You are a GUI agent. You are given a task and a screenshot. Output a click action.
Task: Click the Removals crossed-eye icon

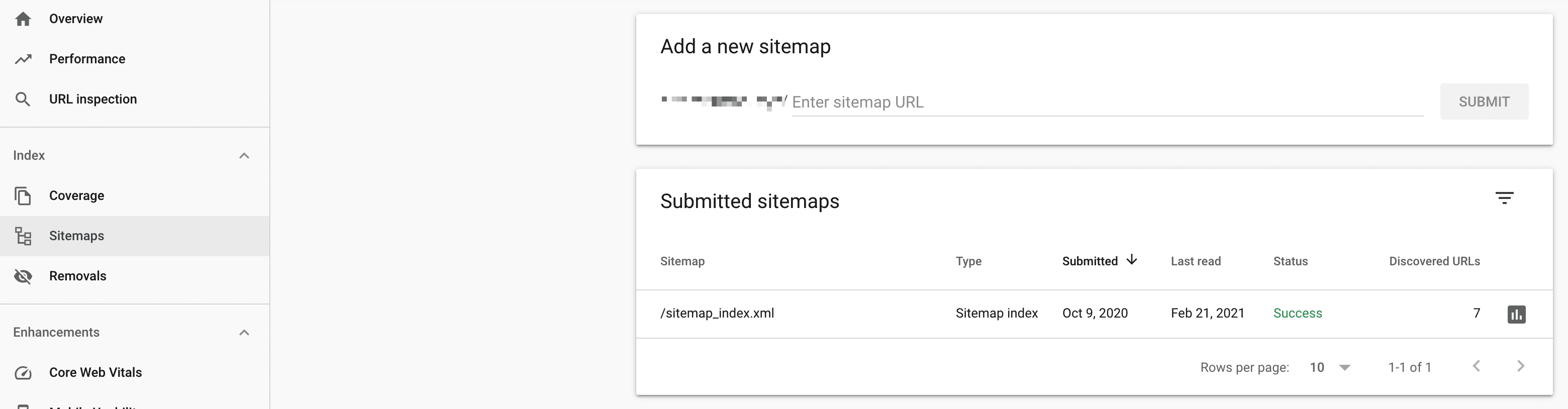coord(23,276)
